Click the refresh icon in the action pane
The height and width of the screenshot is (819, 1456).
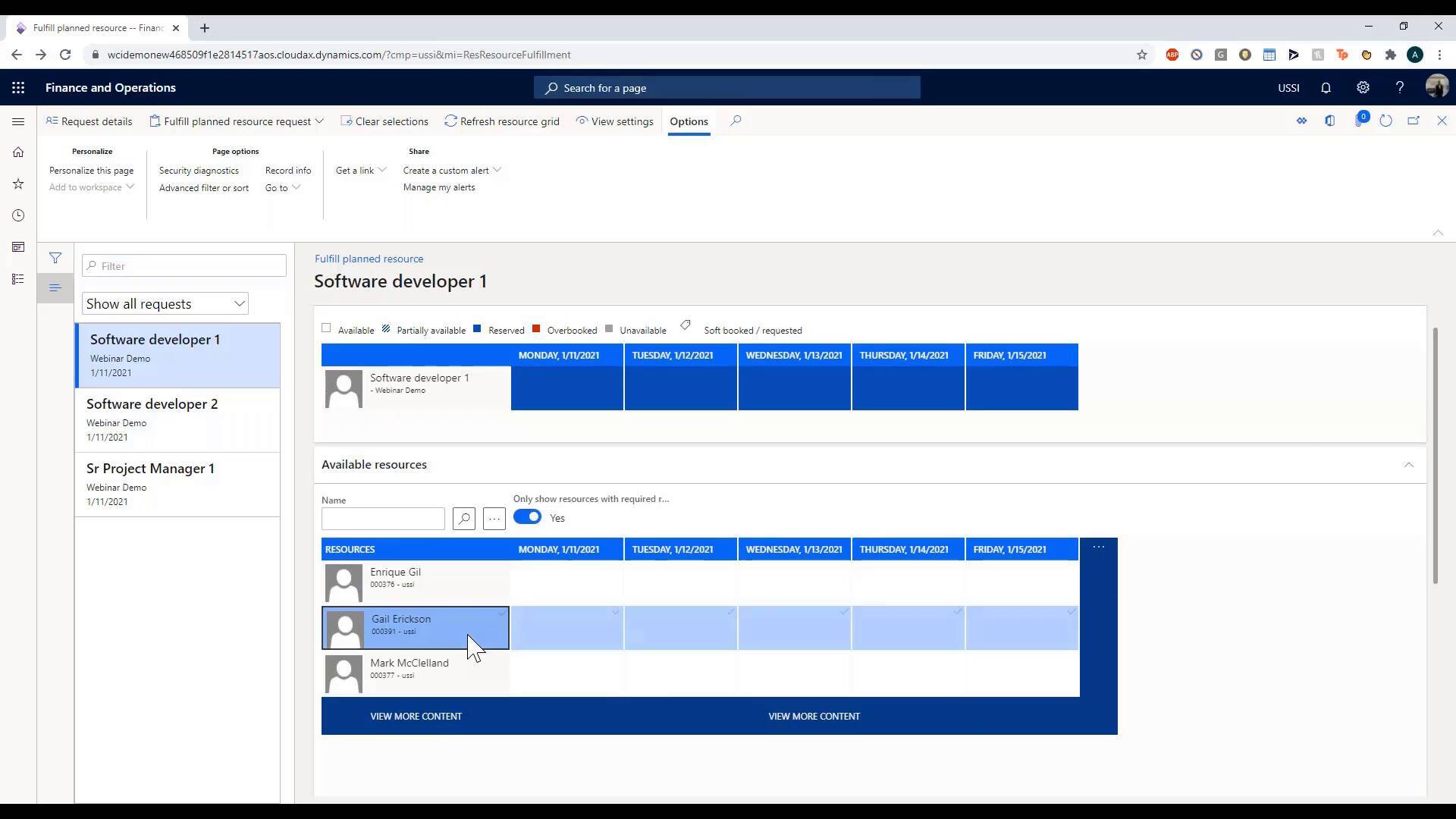point(1386,121)
